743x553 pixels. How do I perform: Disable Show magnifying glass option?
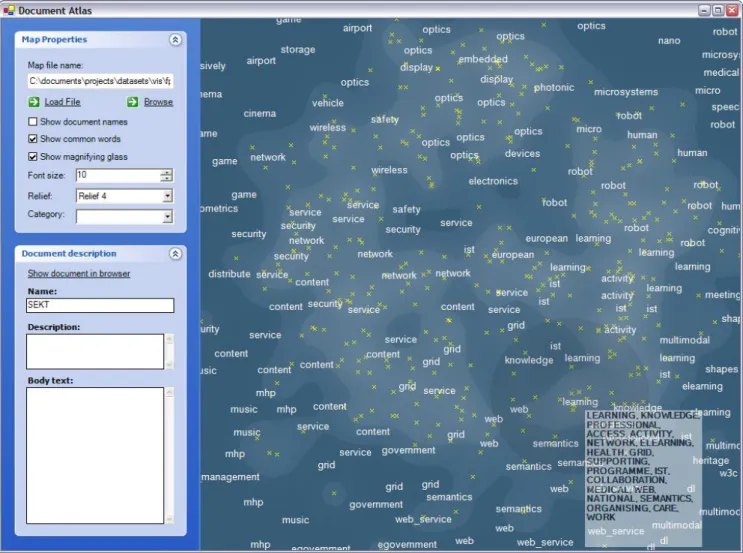point(33,156)
